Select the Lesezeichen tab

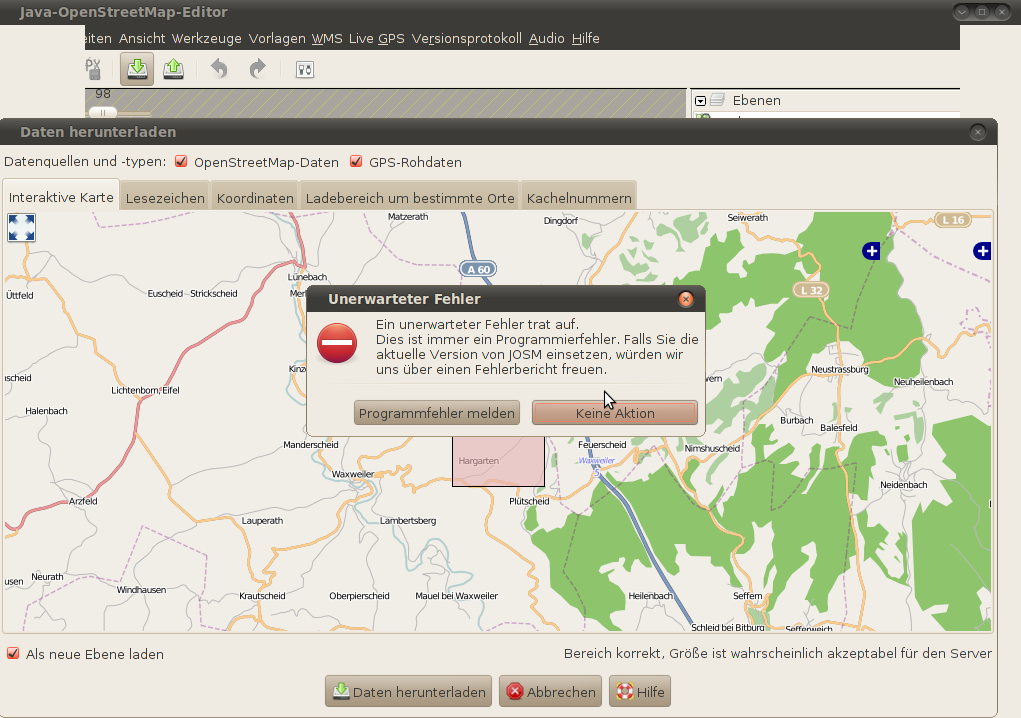click(165, 198)
